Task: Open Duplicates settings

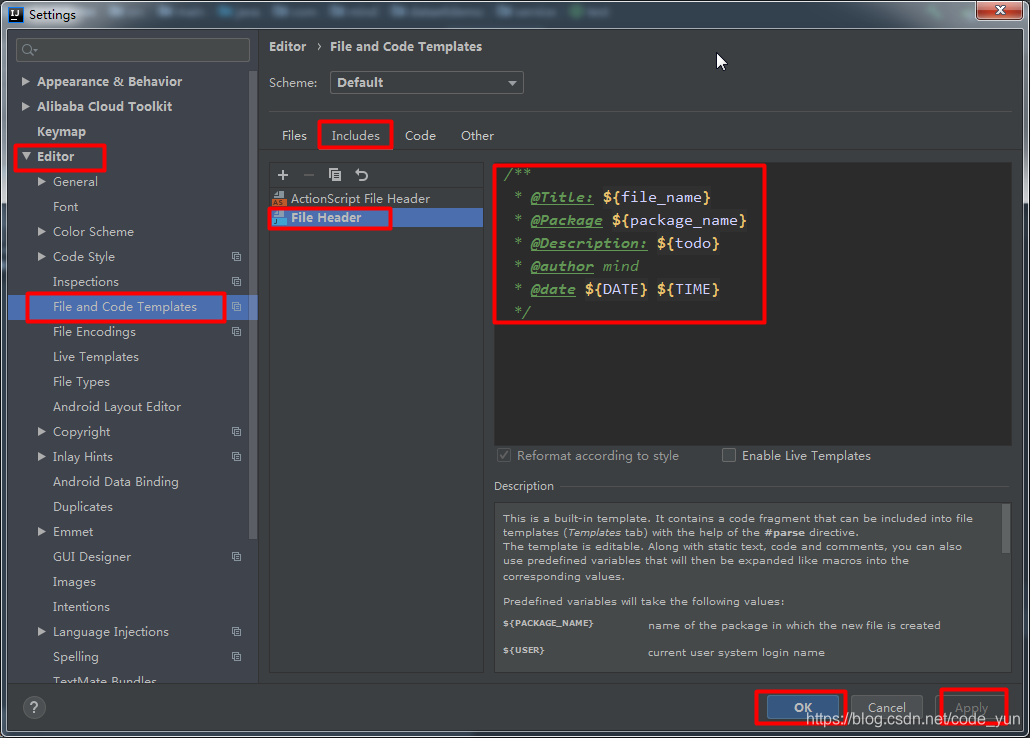Action: (82, 507)
